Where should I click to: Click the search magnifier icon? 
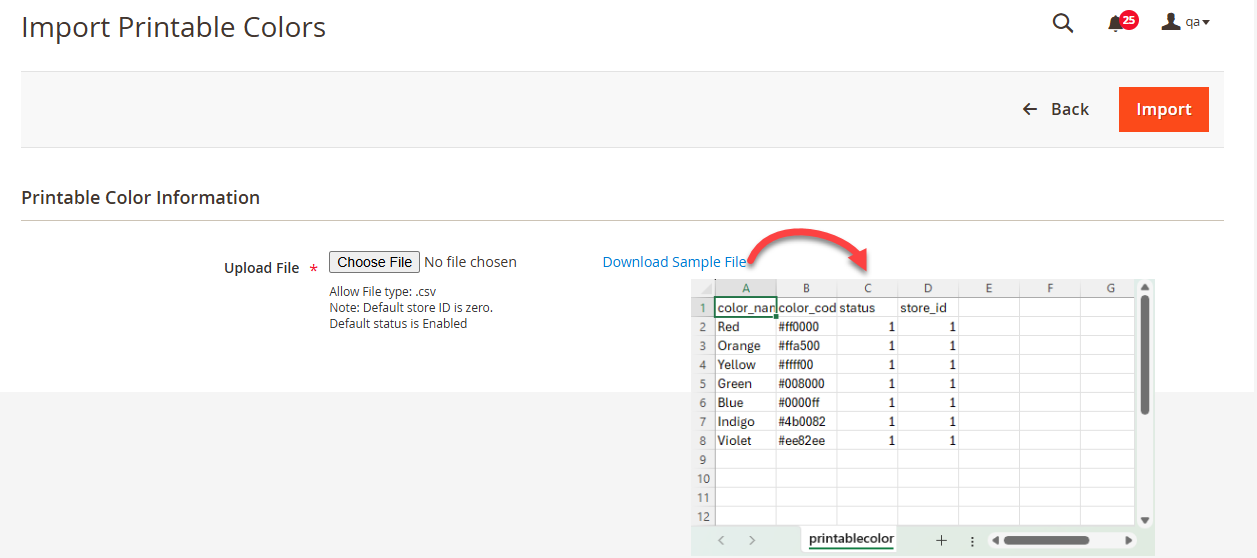[x=1062, y=23]
